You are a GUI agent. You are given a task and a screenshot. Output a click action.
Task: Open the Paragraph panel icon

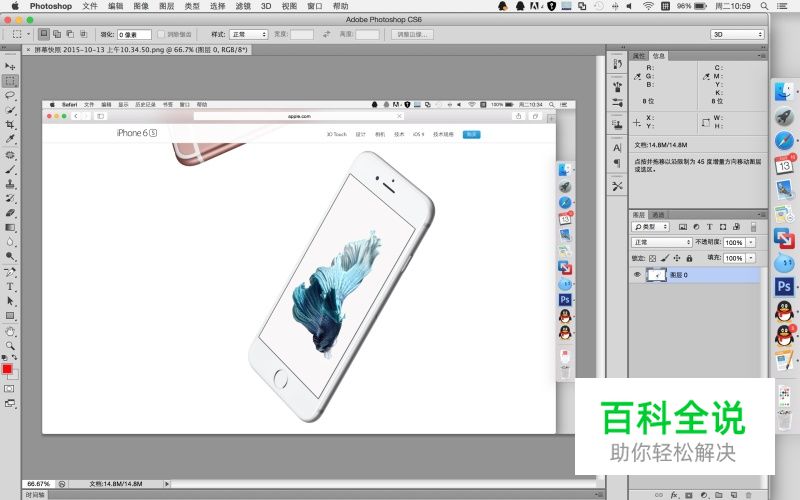point(617,163)
